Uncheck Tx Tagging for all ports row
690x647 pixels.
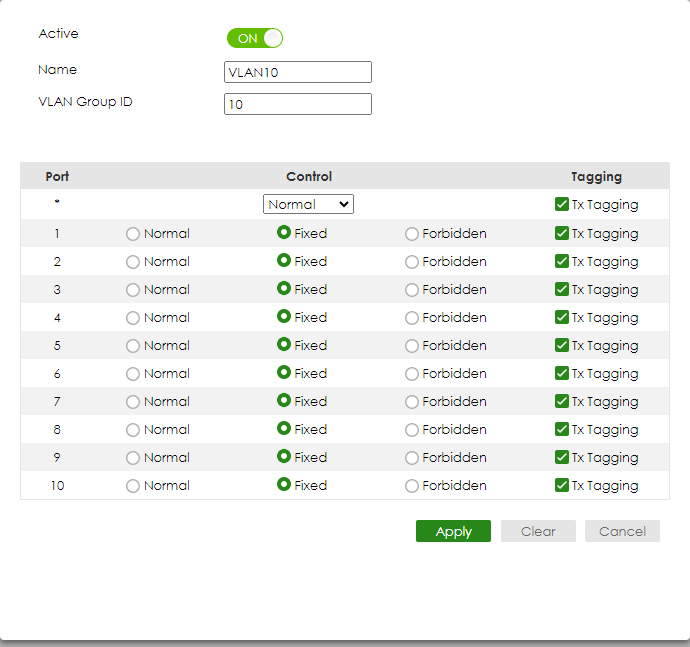562,204
